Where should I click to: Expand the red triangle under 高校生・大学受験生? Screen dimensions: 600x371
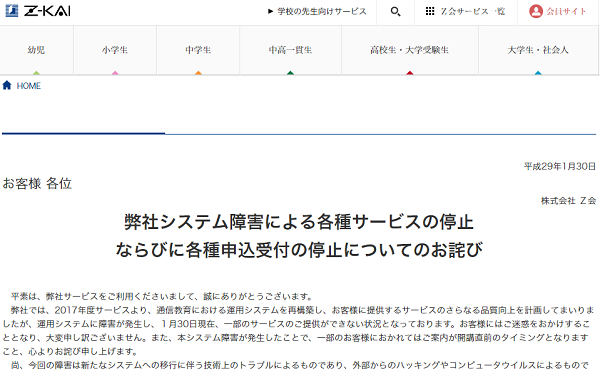[410, 73]
